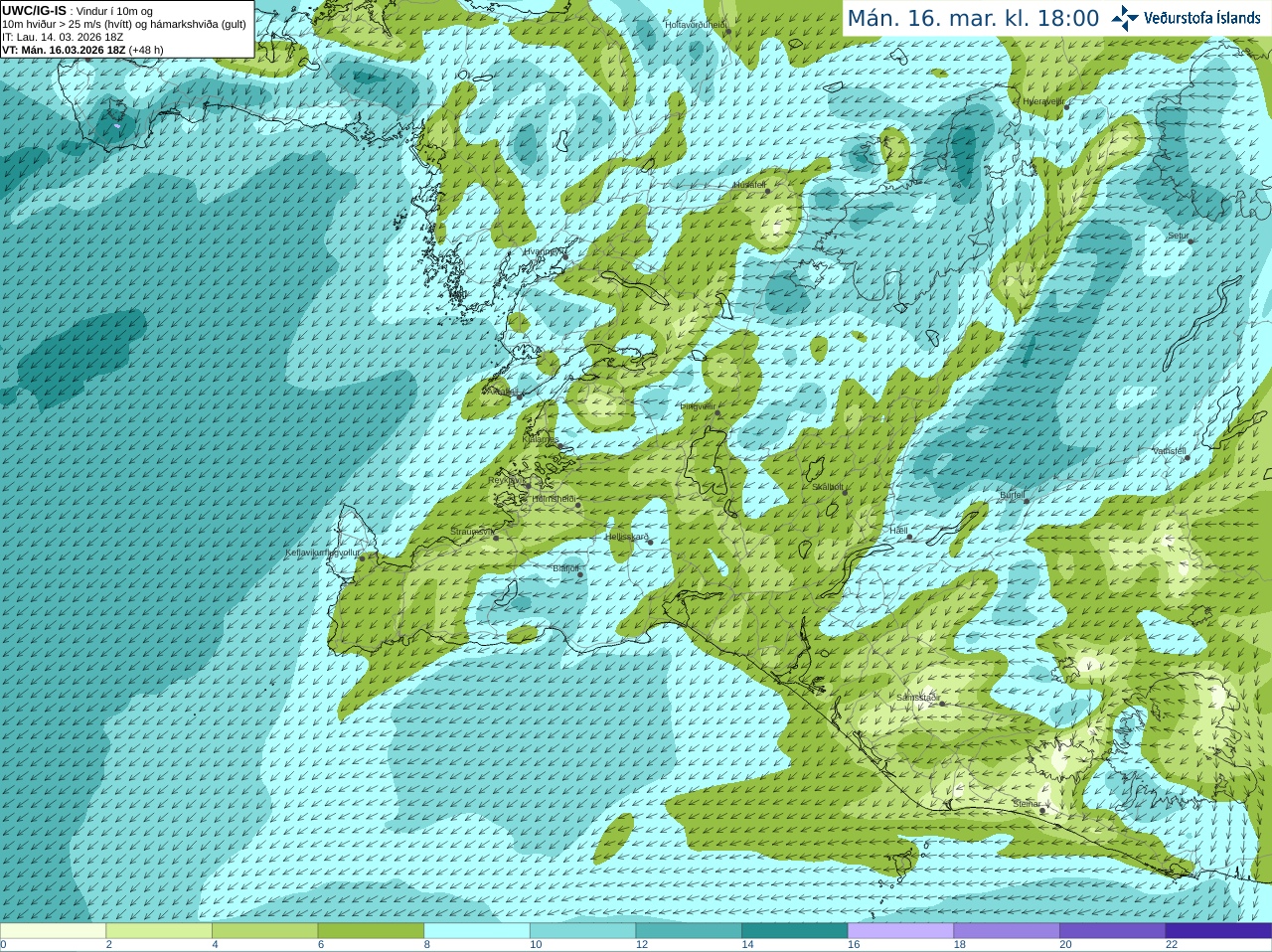
Task: Select the VT: Mán. 16.03.2026 18Z (+48 h) line
Action: point(82,50)
